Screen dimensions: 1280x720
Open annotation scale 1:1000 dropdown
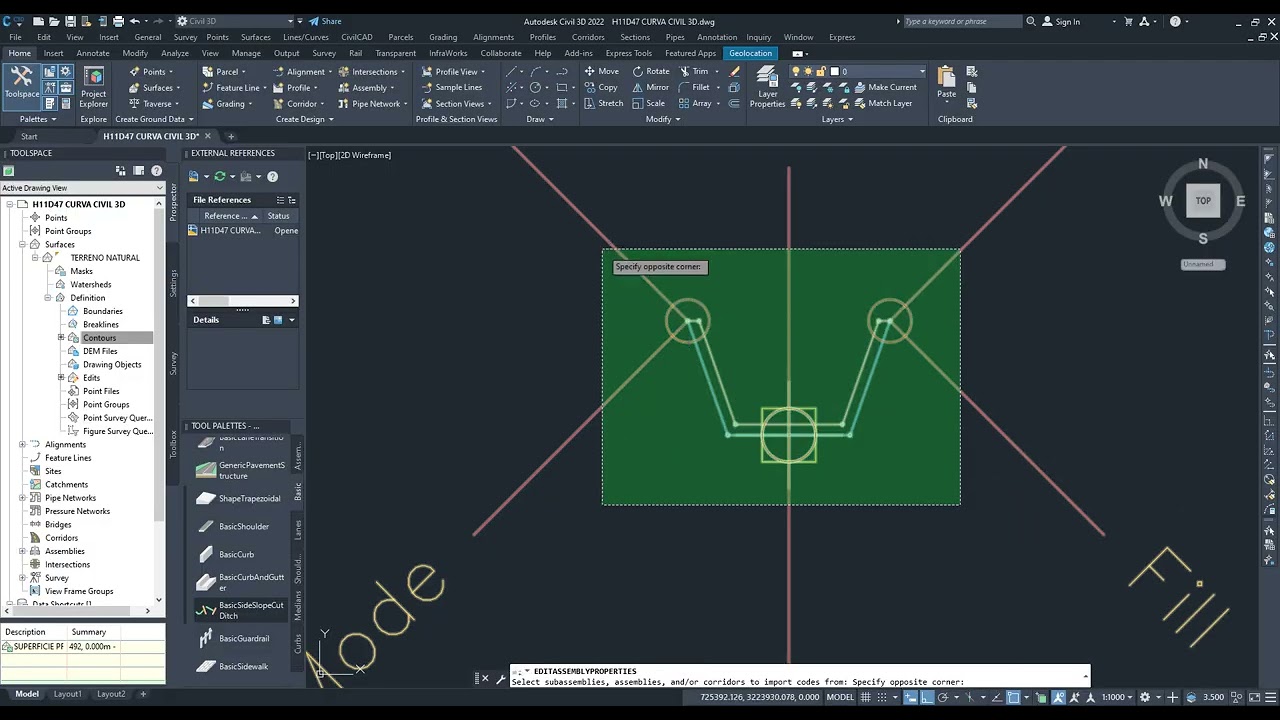pos(1116,697)
